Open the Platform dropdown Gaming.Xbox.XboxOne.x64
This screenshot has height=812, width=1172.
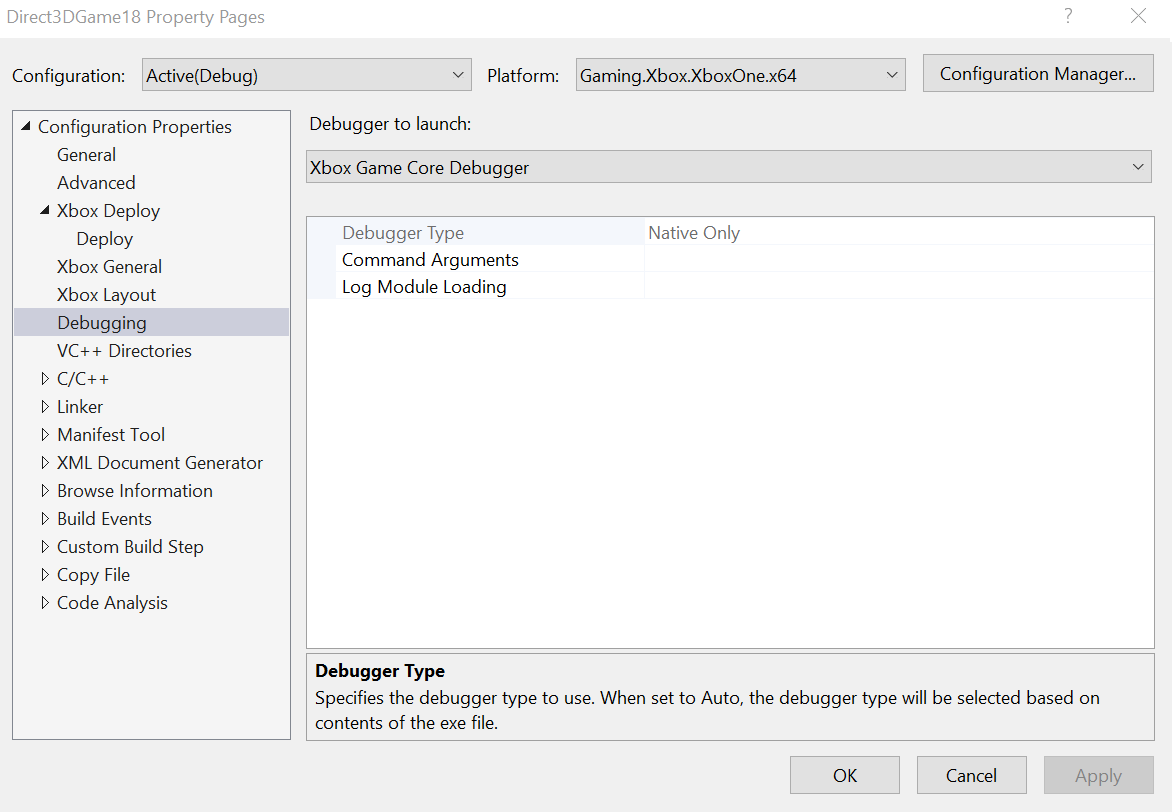point(740,75)
